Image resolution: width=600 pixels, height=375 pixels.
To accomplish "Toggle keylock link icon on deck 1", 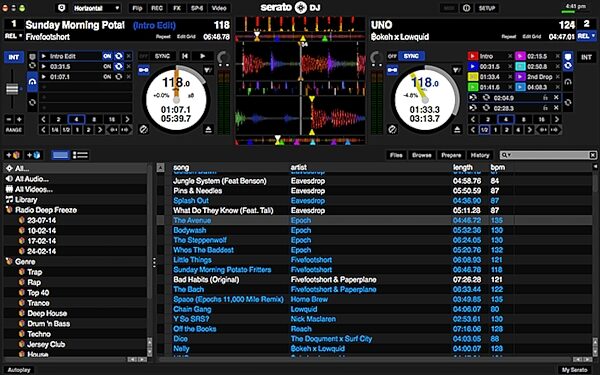I will (143, 70).
